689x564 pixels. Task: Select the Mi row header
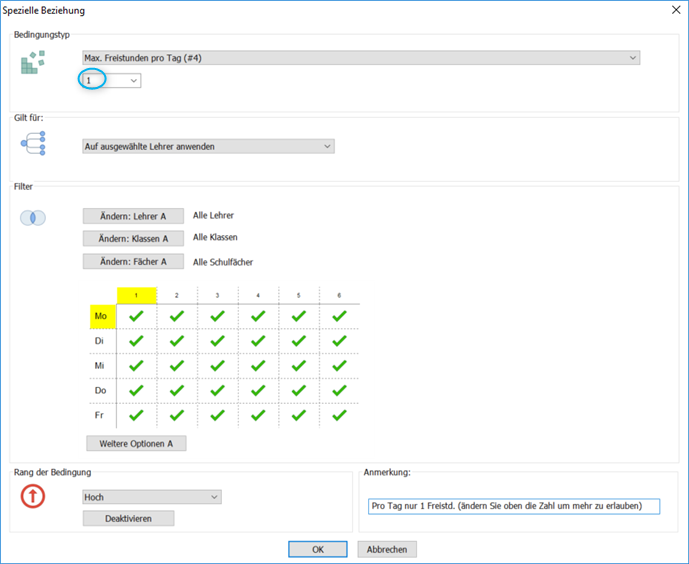pyautogui.click(x=102, y=365)
